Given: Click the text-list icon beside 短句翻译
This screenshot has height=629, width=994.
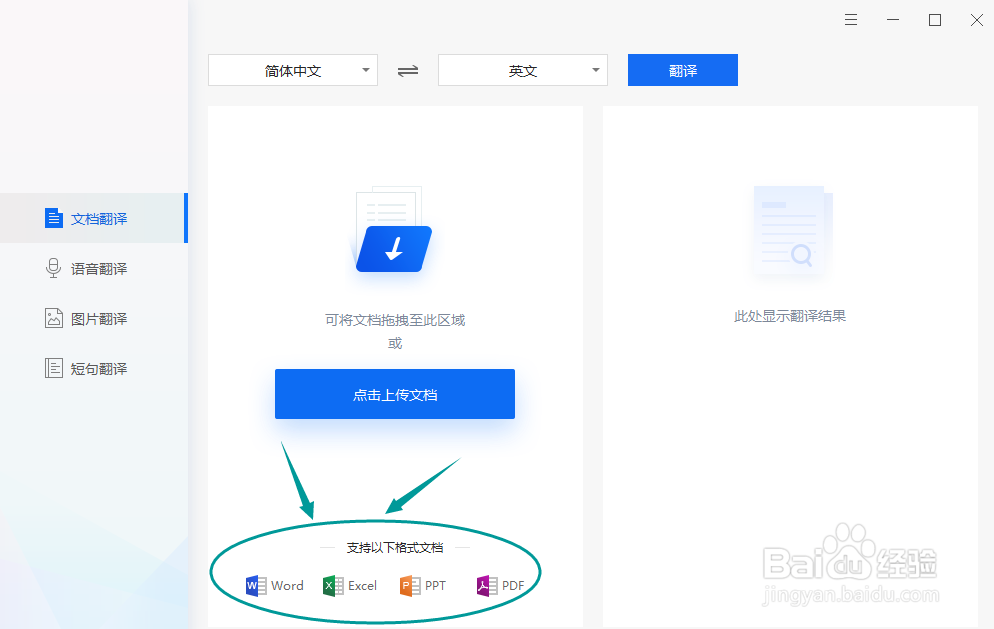Looking at the screenshot, I should [54, 368].
